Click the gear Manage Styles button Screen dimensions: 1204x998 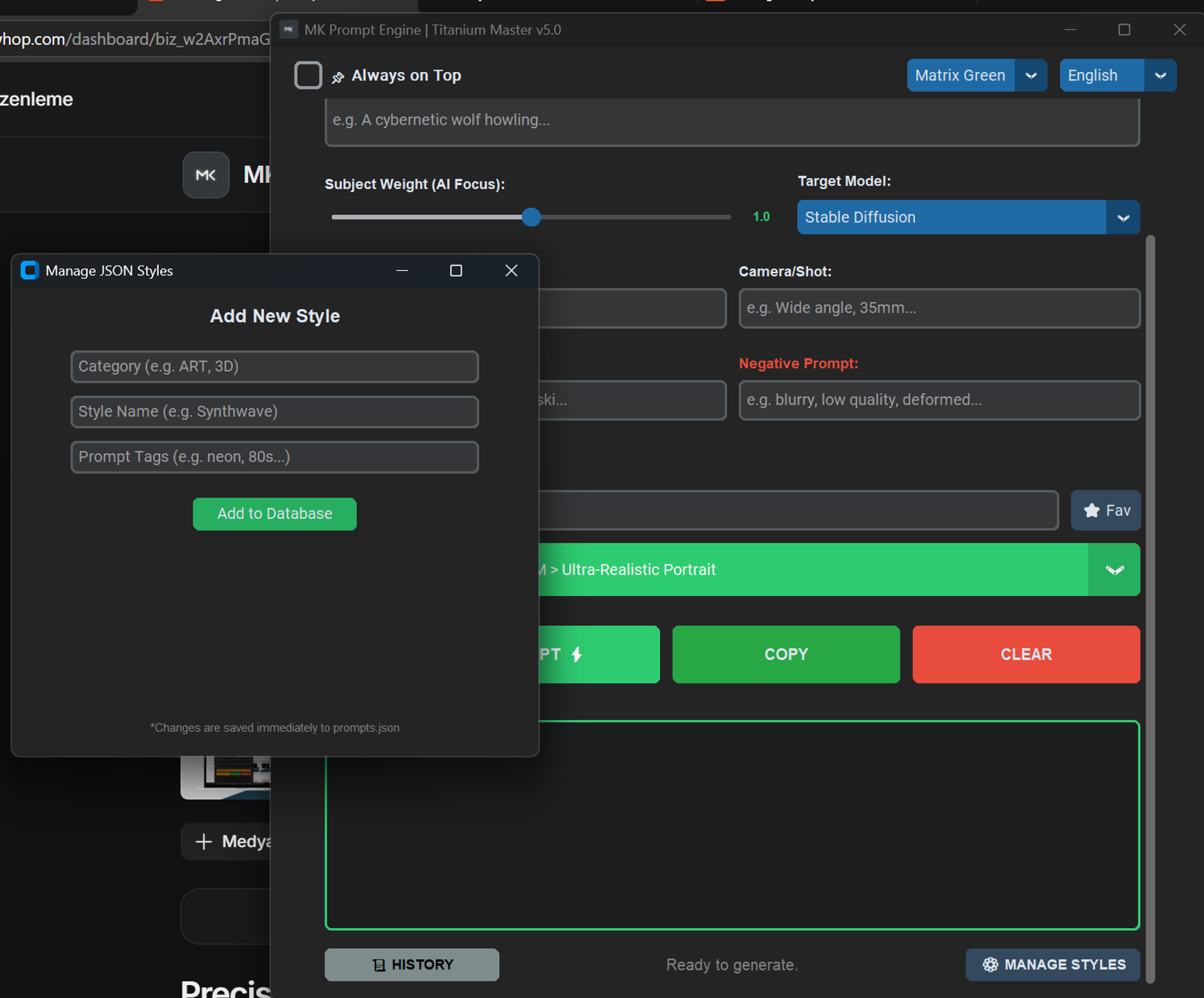(x=1052, y=964)
